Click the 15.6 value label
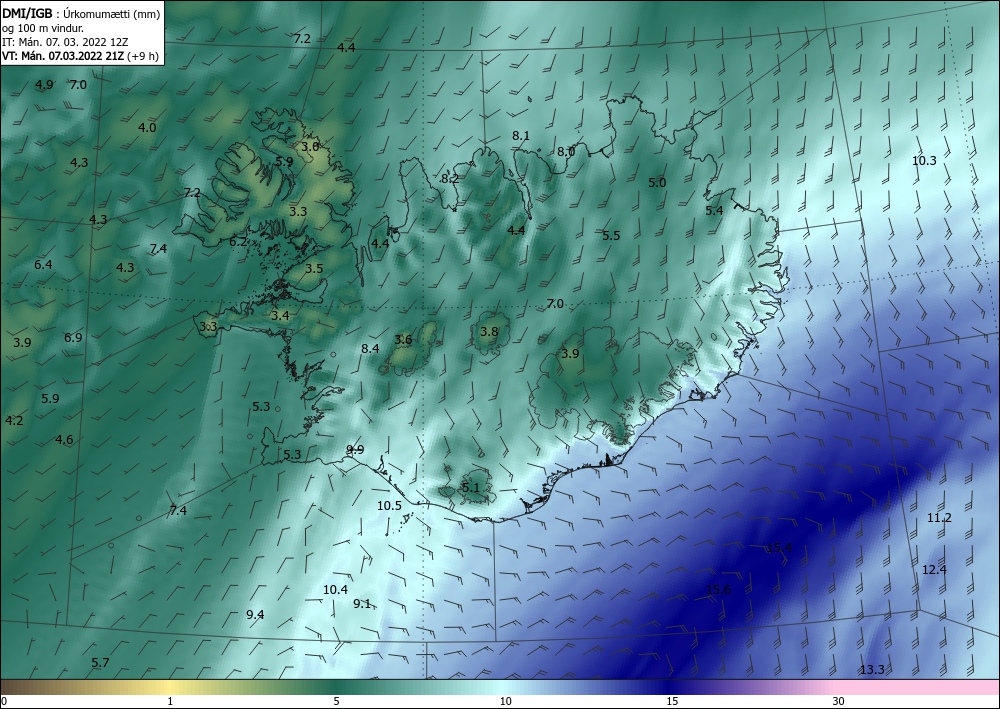Viewport: 1000px width, 709px height. coord(718,590)
